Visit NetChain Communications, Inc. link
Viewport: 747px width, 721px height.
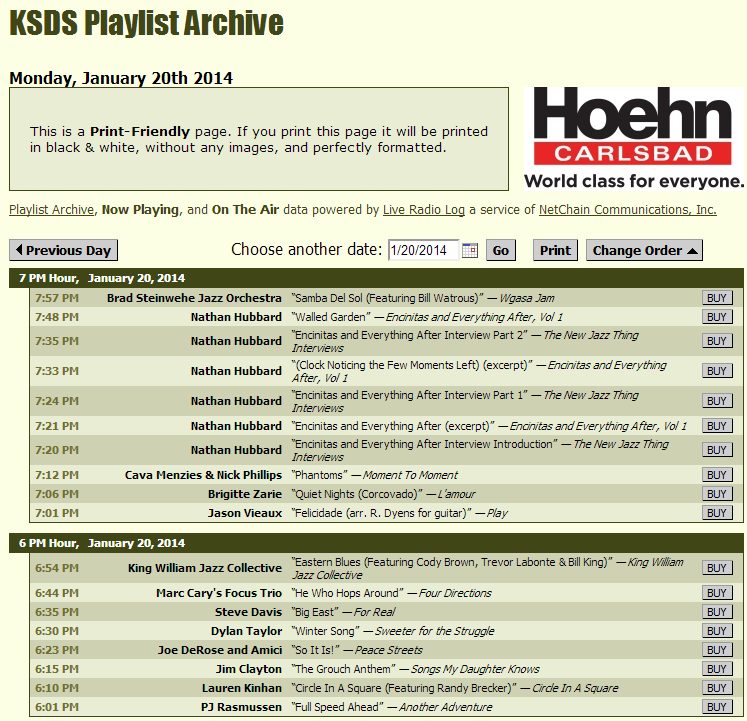click(x=627, y=210)
